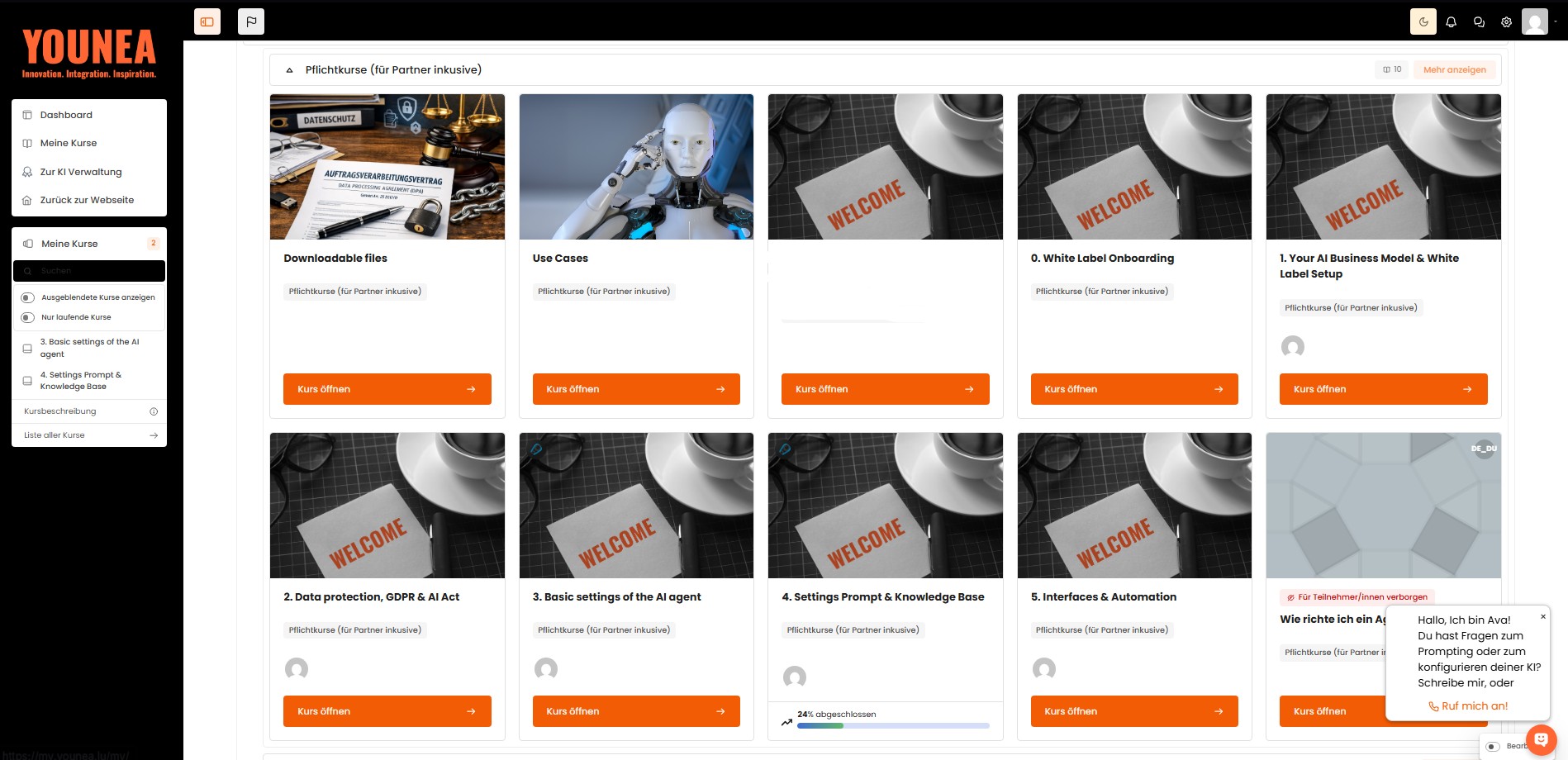
Task: Click the DE_DU language badge on last card
Action: tap(1484, 449)
